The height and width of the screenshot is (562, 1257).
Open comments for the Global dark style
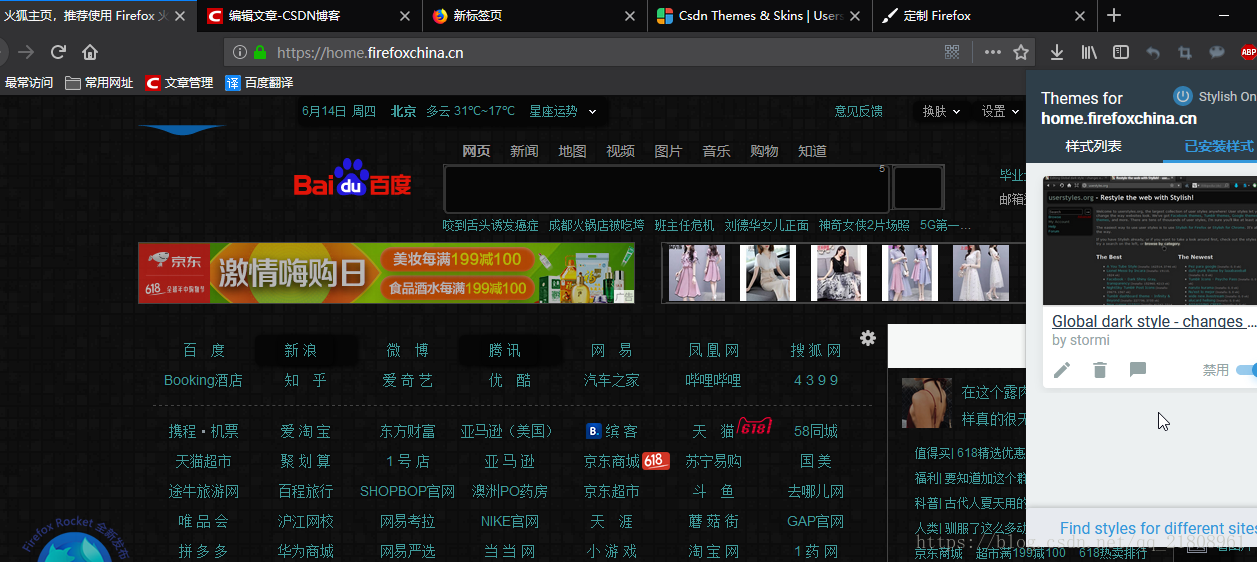(1138, 370)
